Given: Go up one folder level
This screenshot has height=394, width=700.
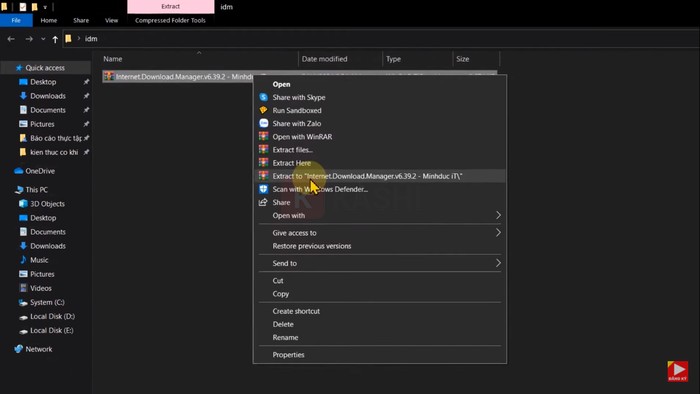Looking at the screenshot, I should click(x=55, y=39).
